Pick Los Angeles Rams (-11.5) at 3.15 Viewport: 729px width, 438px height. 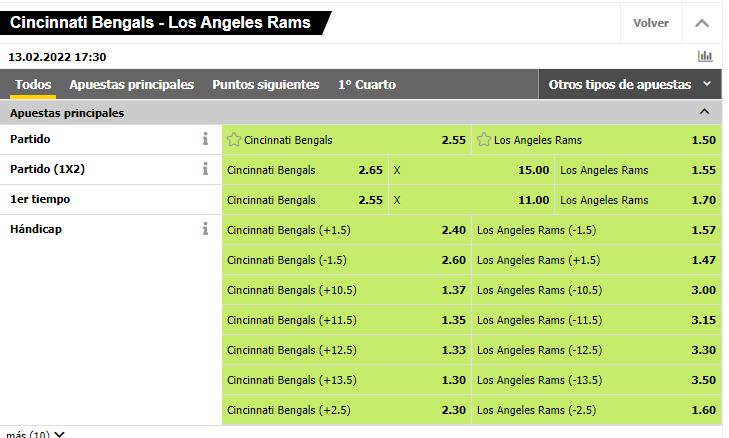pyautogui.click(x=596, y=320)
